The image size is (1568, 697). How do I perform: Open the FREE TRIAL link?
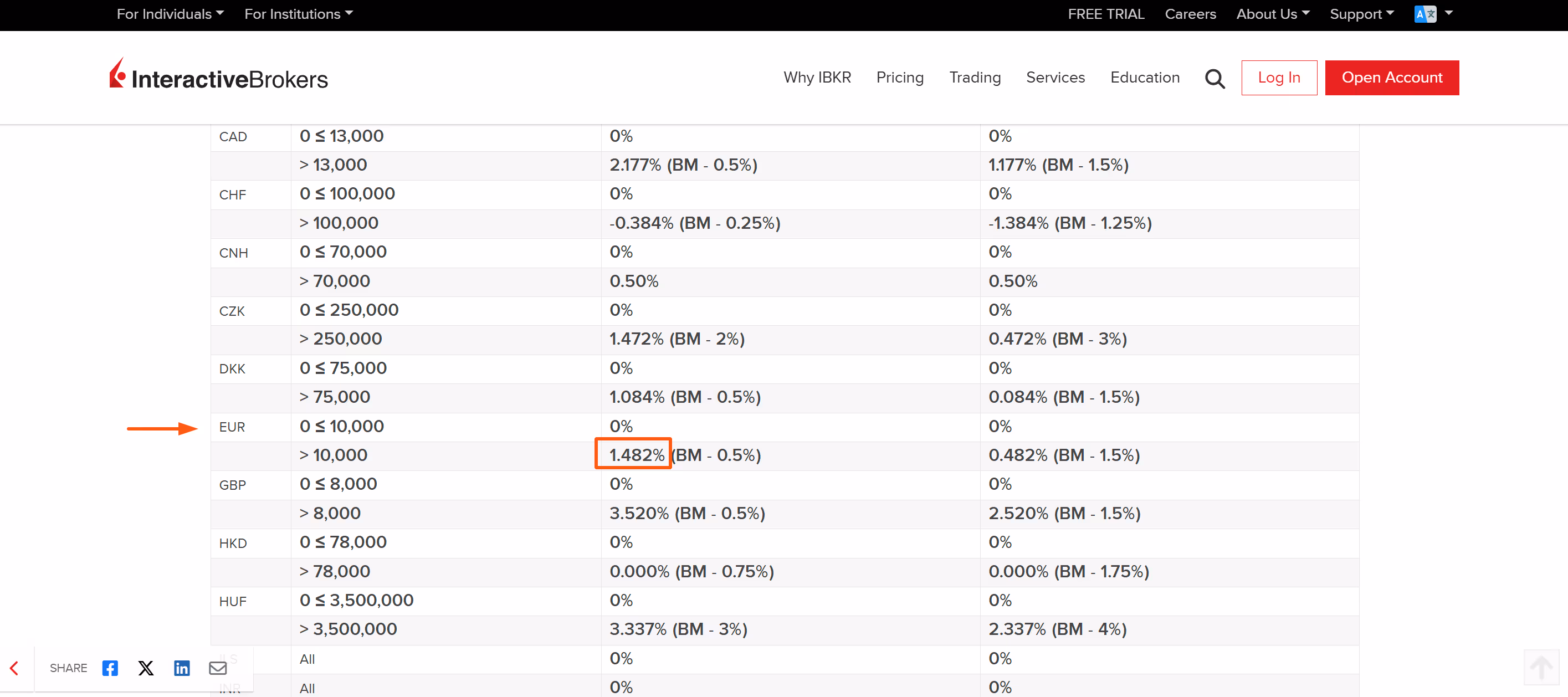[x=1105, y=14]
